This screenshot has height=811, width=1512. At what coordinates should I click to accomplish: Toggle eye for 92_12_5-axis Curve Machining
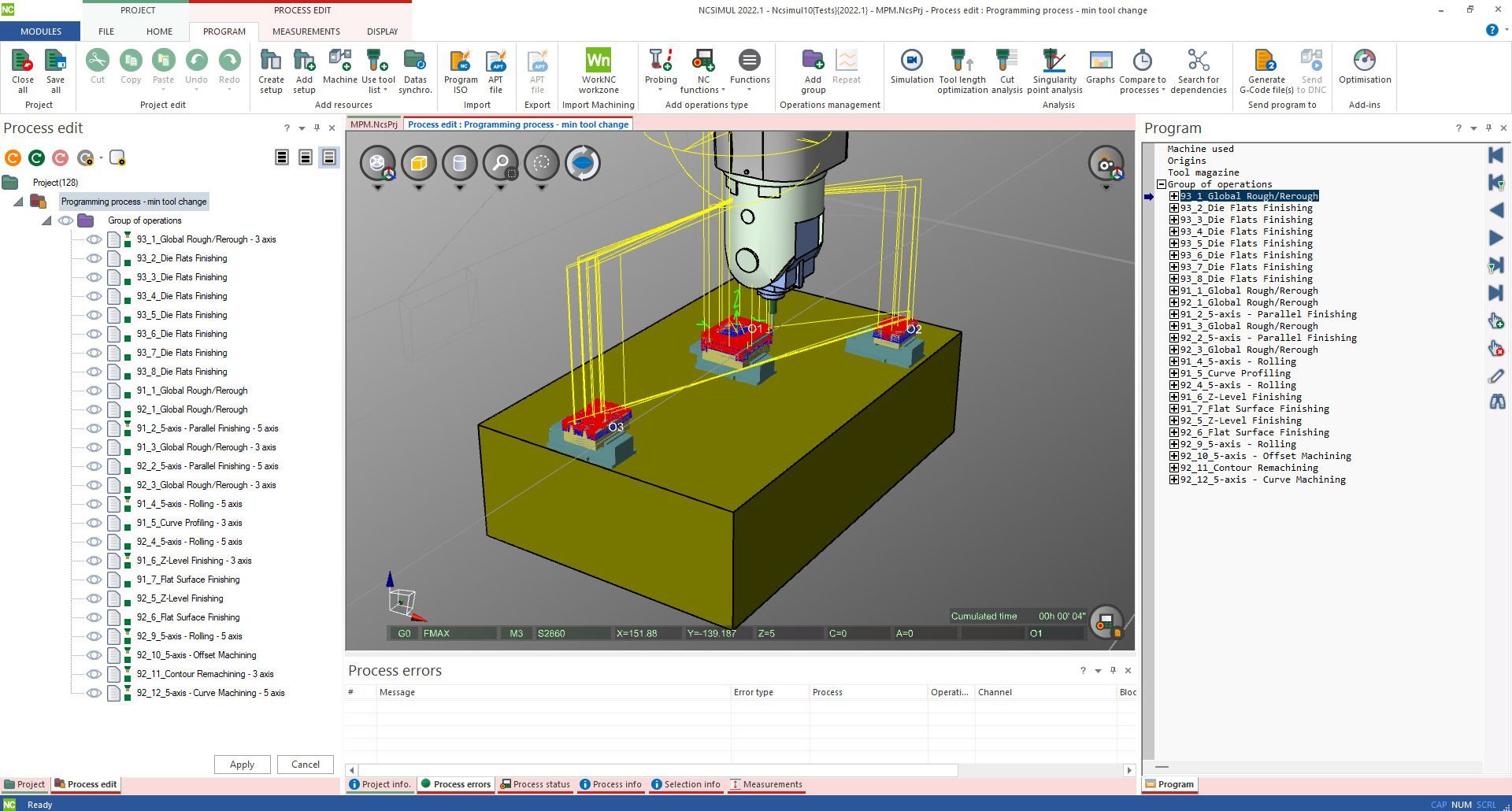[94, 693]
